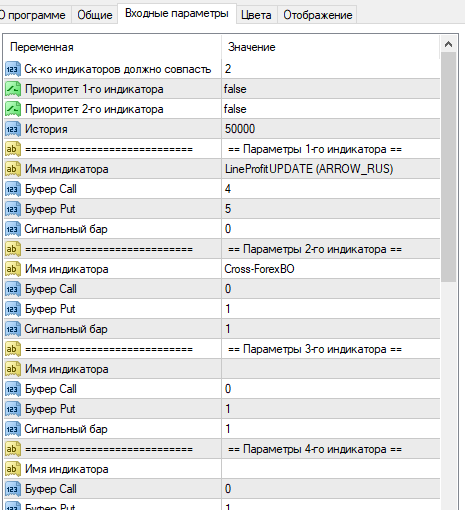Click the integer icon of 2nd indicator Сигнальный бар
Image resolution: width=465 pixels, height=510 pixels.
coord(13,329)
